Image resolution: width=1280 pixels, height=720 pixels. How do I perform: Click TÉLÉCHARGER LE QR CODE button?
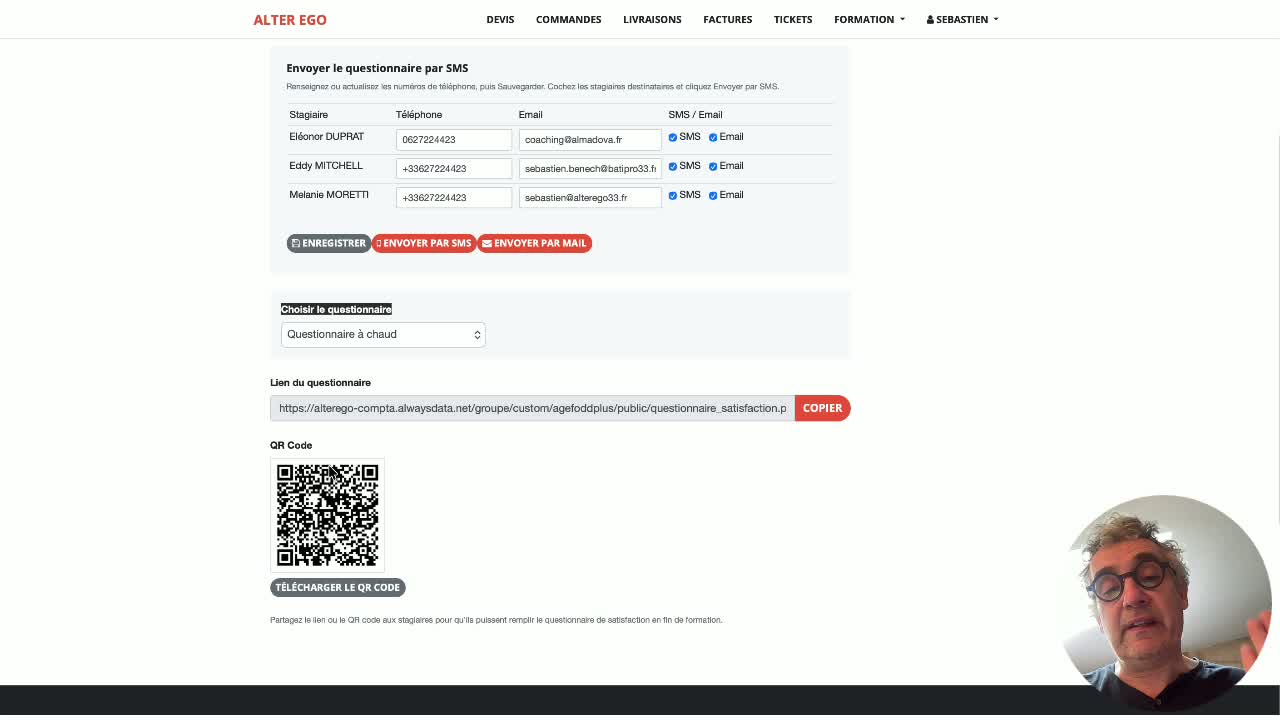(338, 588)
